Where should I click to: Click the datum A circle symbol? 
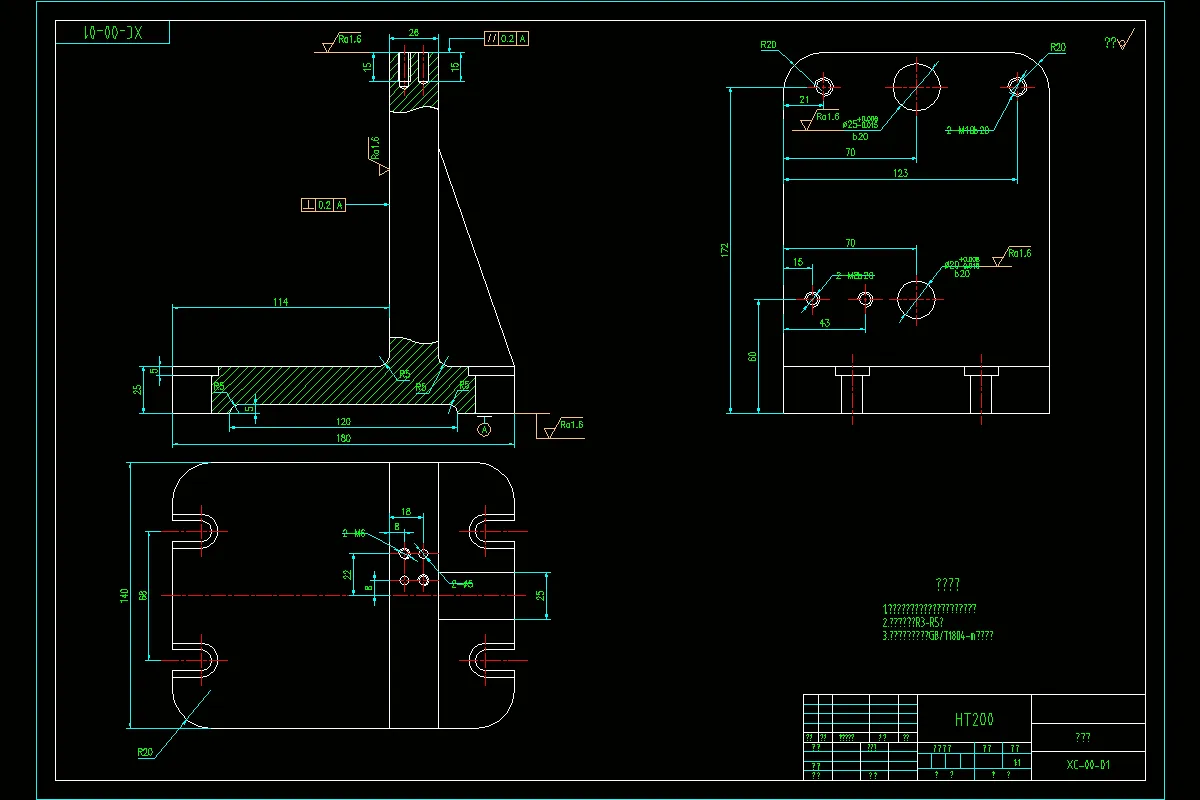click(x=485, y=430)
